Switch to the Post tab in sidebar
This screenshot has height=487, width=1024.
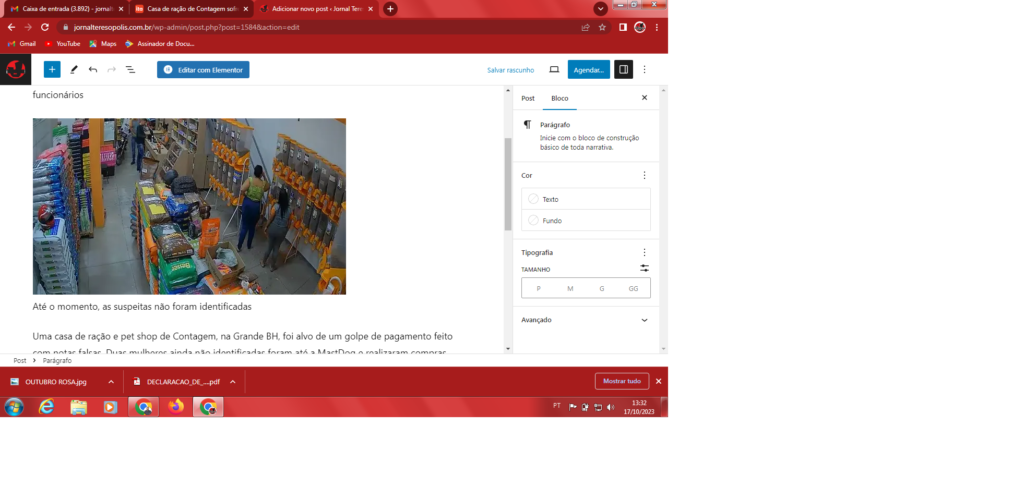[x=528, y=98]
